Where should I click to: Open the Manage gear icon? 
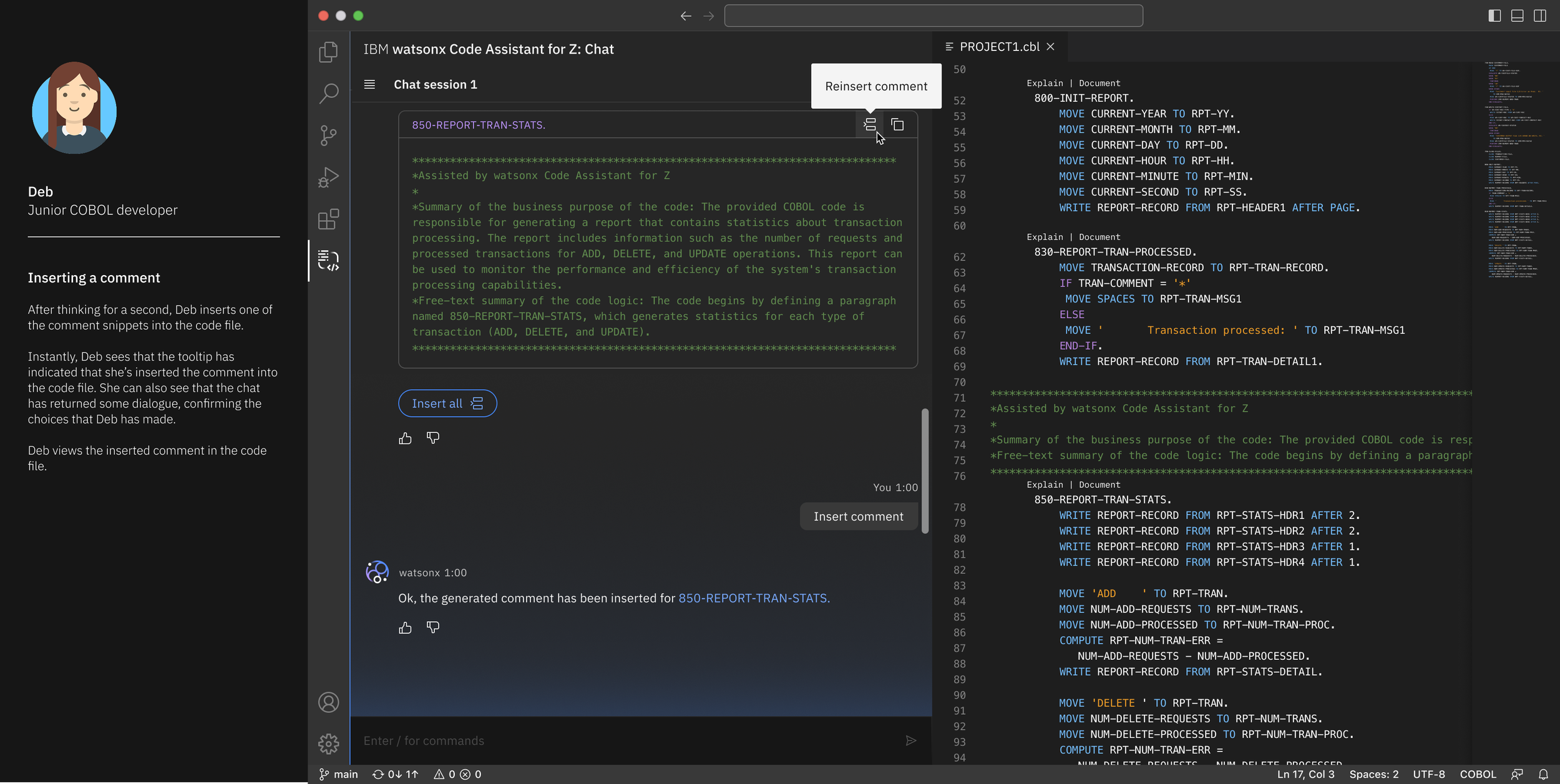pos(328,743)
